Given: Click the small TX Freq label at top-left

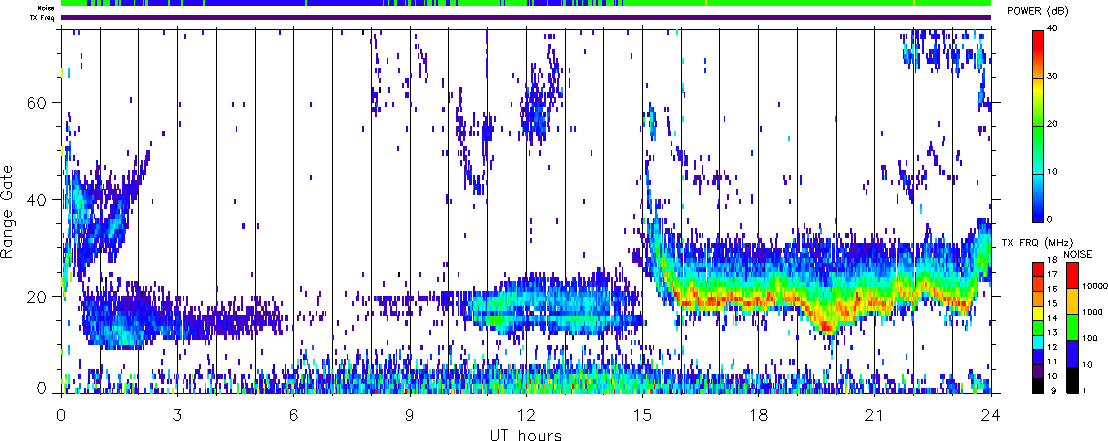Looking at the screenshot, I should 42,17.
